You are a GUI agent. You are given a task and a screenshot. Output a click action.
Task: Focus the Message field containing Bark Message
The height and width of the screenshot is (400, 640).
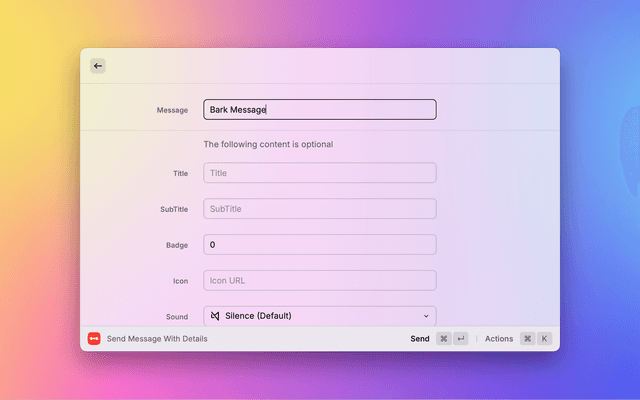click(319, 110)
